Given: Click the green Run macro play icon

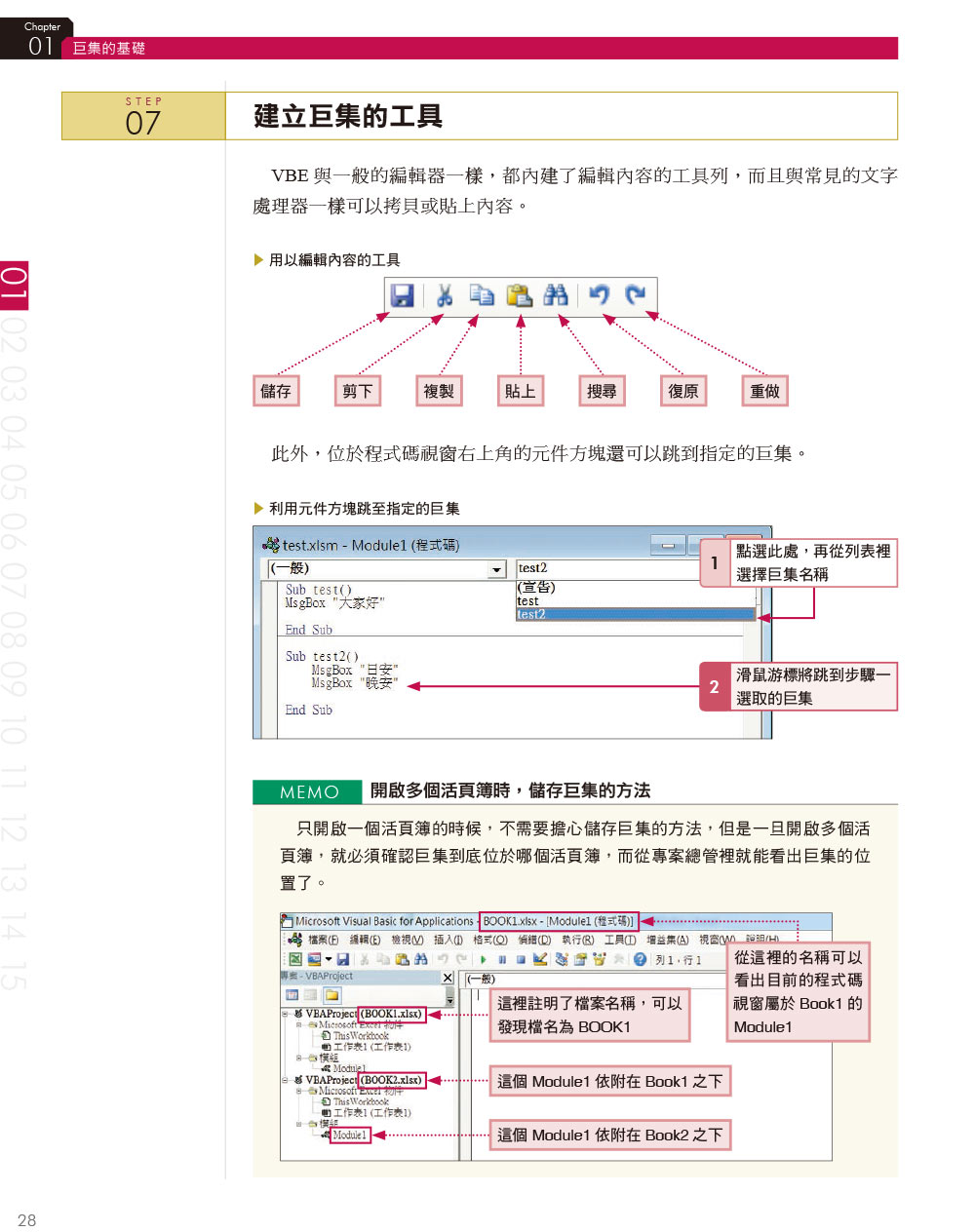Looking at the screenshot, I should (x=484, y=959).
